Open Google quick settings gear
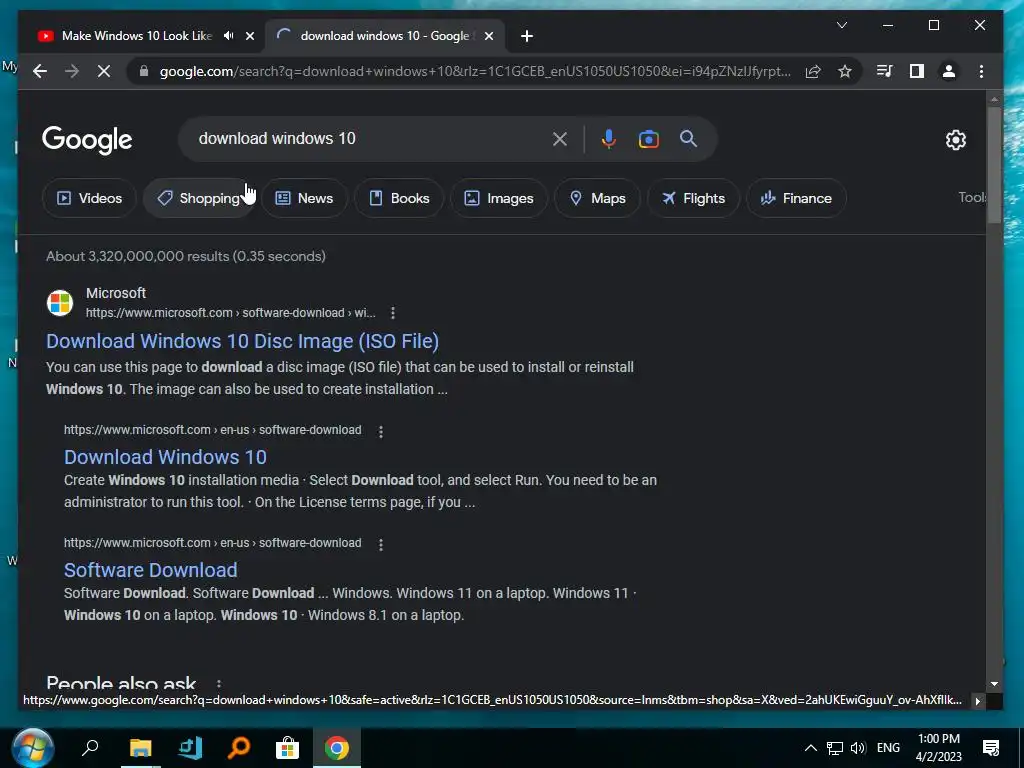 click(955, 140)
